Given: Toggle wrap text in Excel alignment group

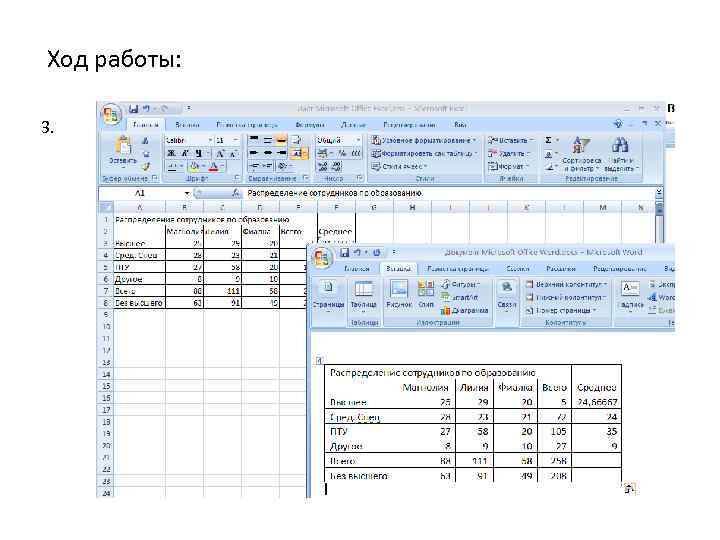Looking at the screenshot, I should pos(297,140).
